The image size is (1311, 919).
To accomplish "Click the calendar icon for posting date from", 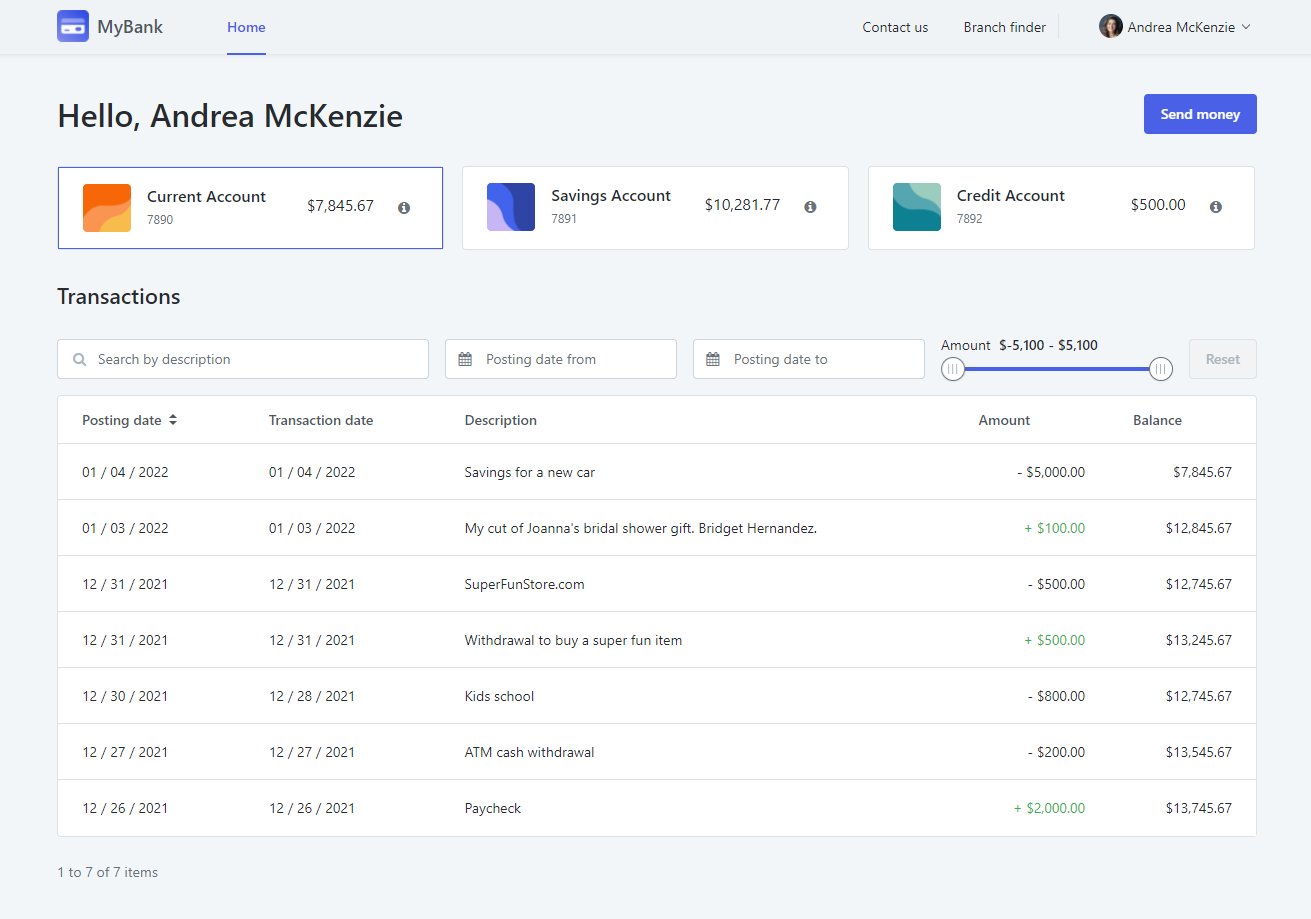I will 466,358.
